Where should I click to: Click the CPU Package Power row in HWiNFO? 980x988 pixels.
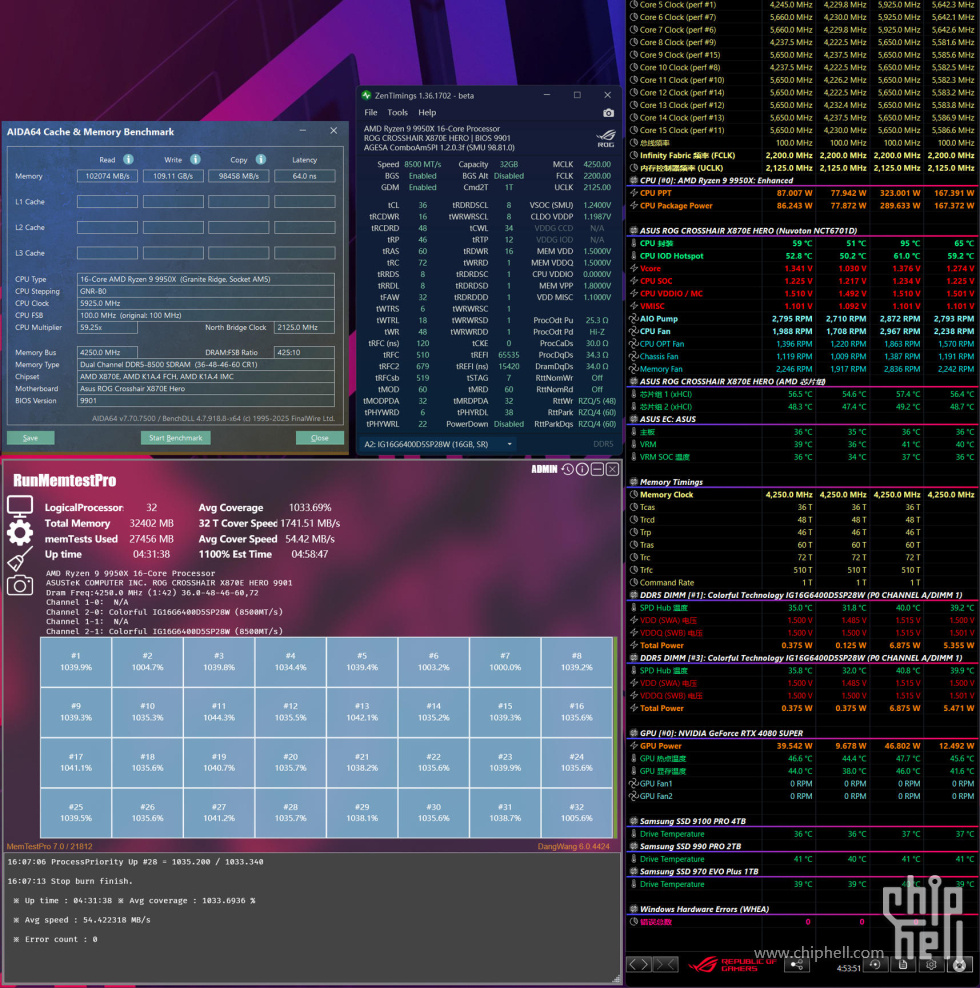click(x=802, y=206)
